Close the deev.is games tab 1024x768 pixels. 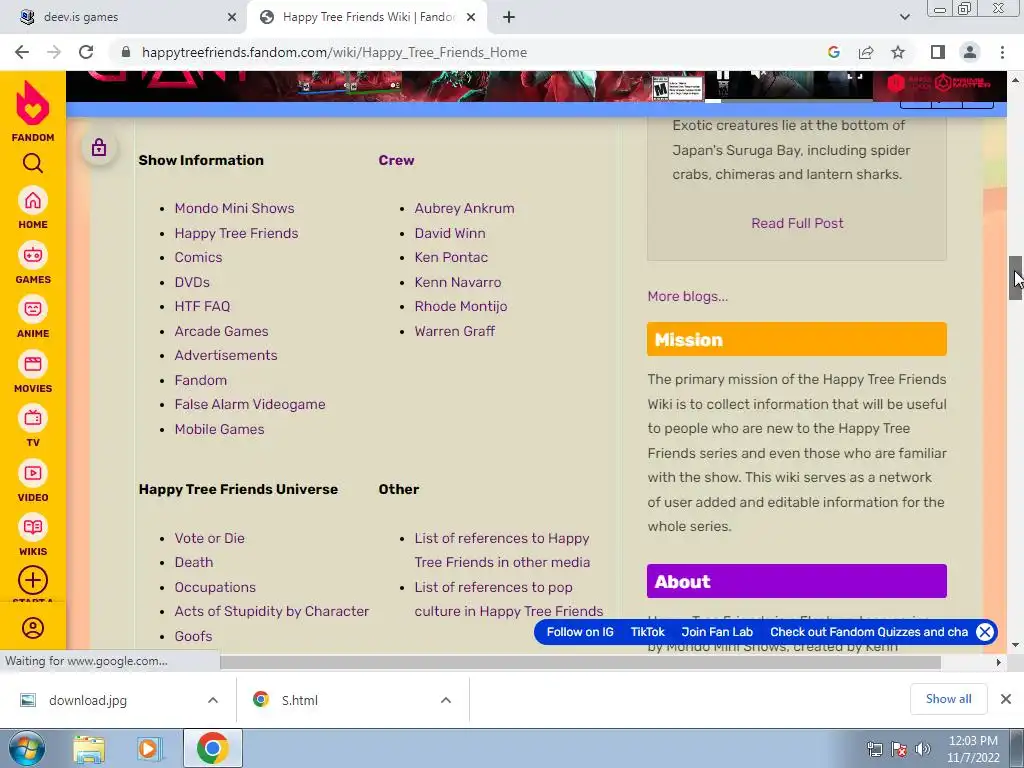point(231,17)
